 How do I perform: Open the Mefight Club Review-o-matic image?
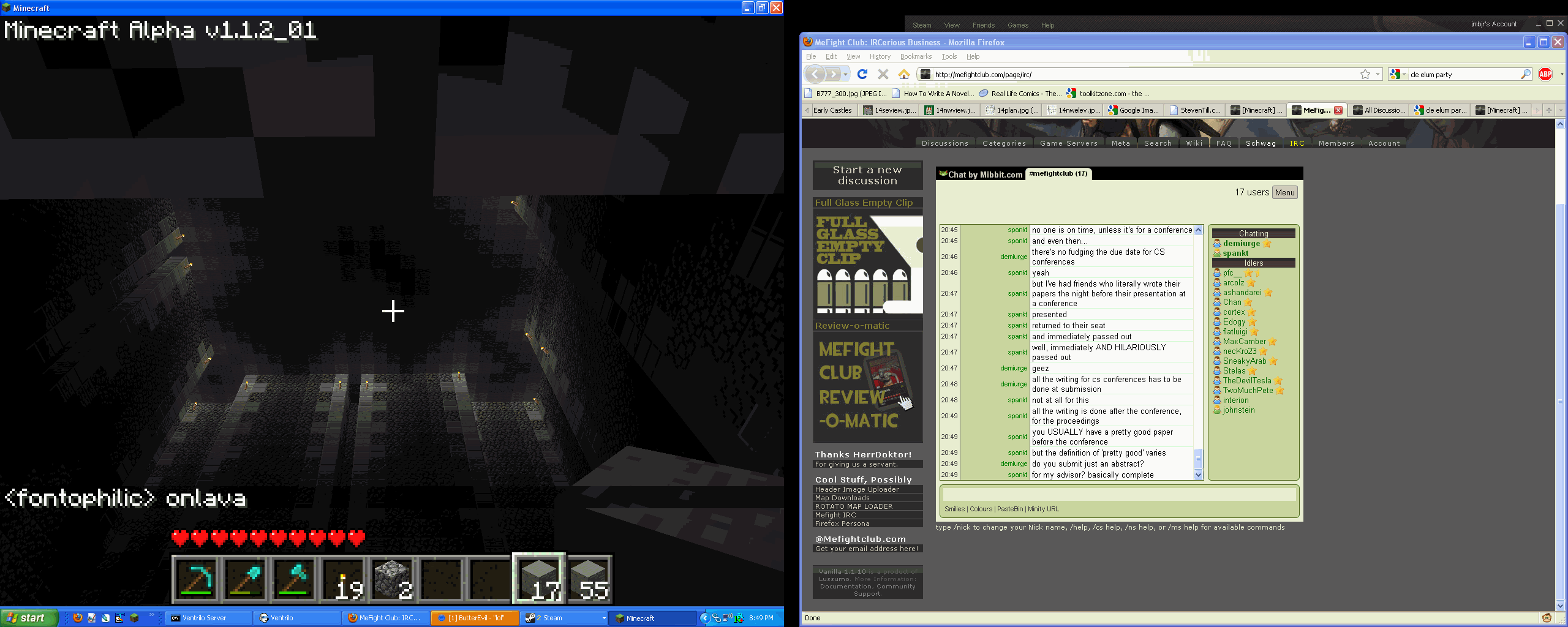coord(867,386)
